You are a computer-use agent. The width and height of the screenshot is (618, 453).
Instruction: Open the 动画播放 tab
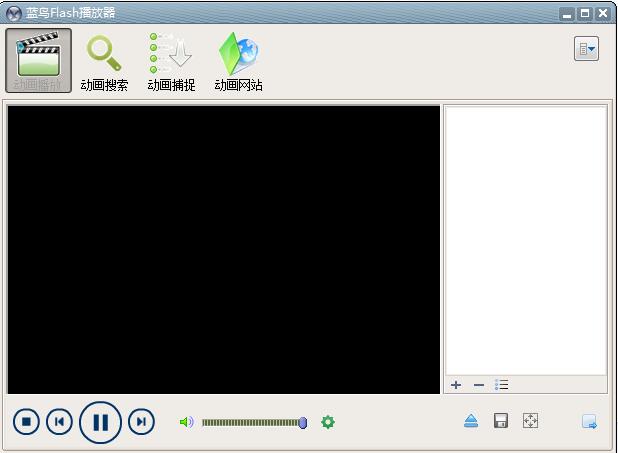pos(38,60)
